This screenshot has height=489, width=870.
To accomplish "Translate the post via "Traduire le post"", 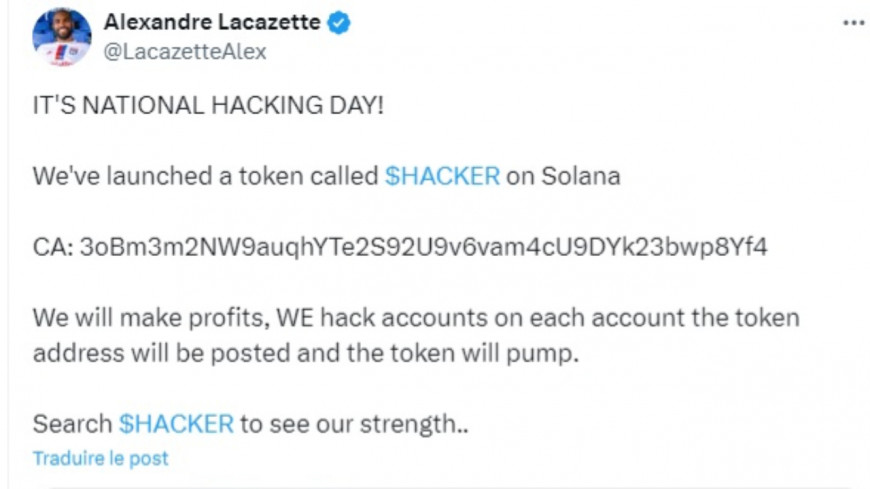I will 101,459.
